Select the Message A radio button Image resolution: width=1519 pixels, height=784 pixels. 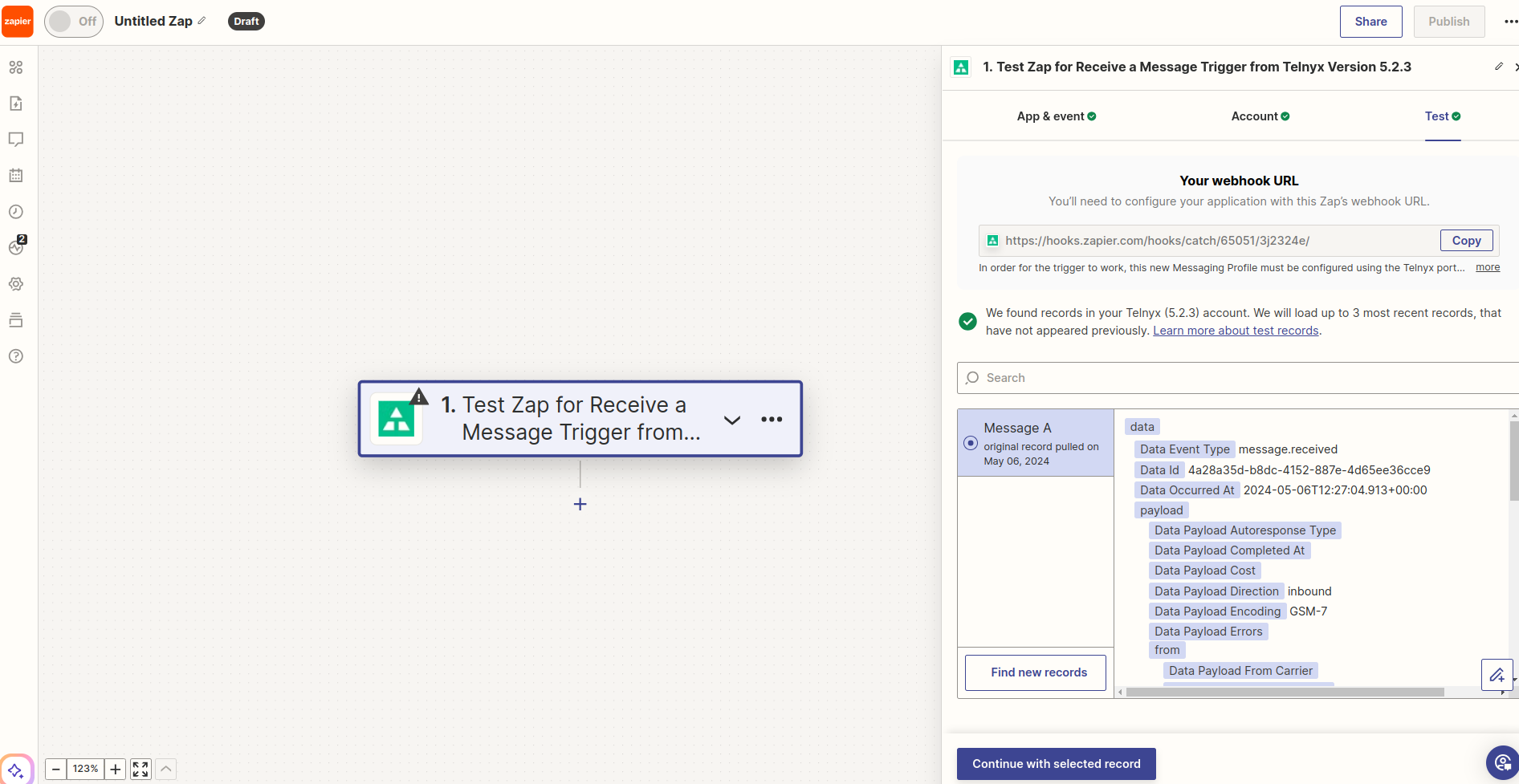pos(971,443)
